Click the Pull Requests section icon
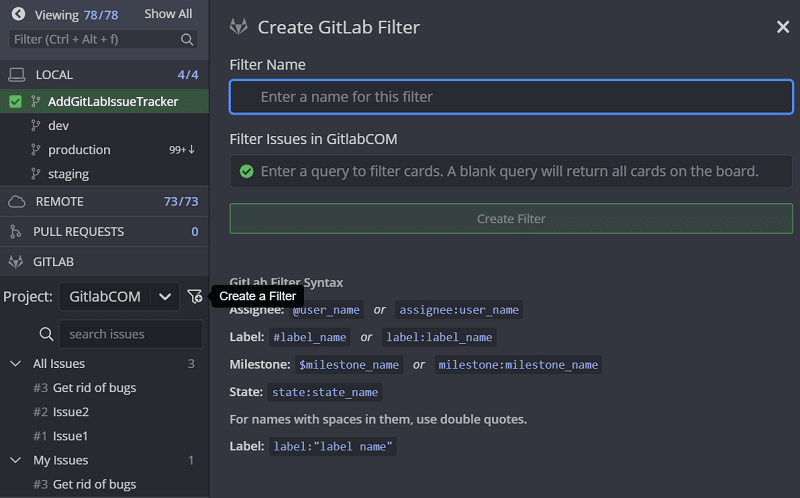Viewport: 800px width, 498px height. pos(16,232)
